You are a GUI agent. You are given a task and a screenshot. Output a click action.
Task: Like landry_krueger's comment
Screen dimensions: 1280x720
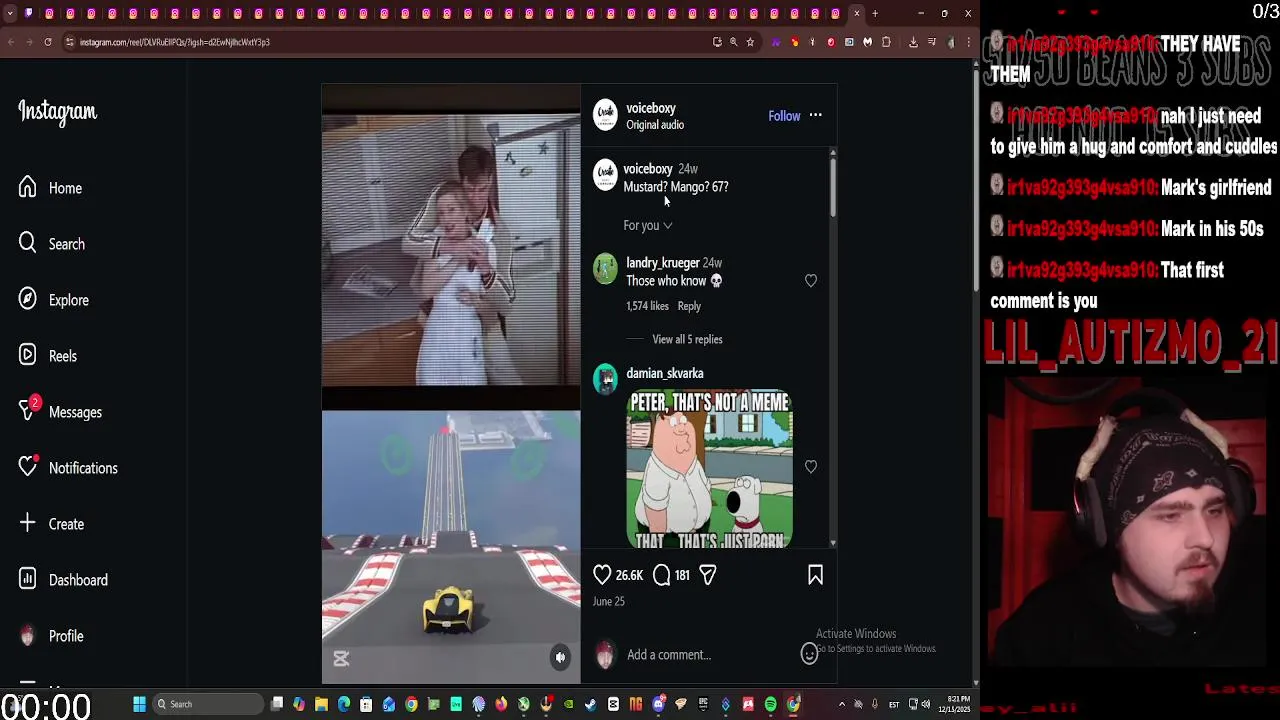click(x=811, y=281)
